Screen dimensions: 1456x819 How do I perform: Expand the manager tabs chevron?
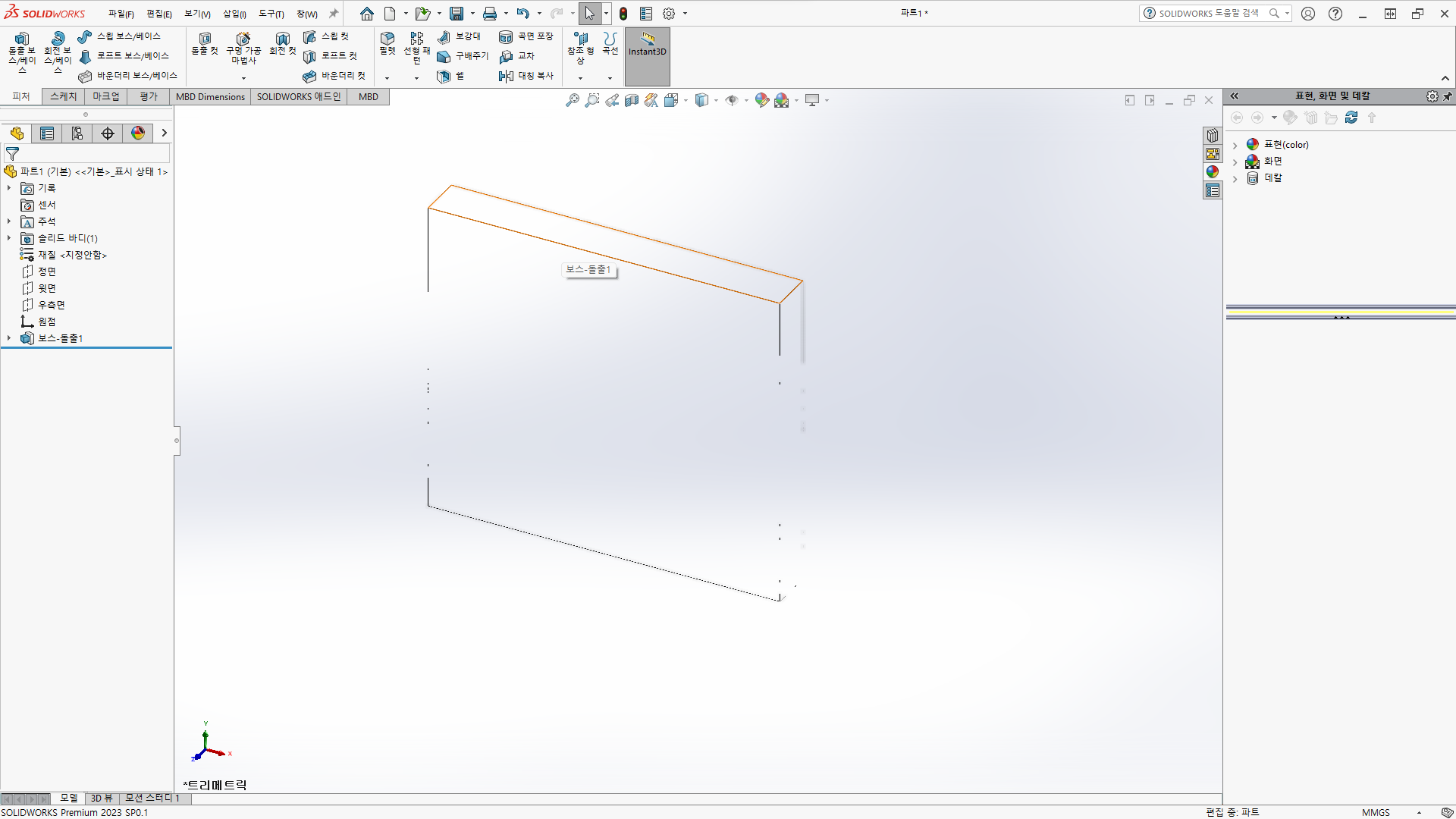[x=164, y=133]
